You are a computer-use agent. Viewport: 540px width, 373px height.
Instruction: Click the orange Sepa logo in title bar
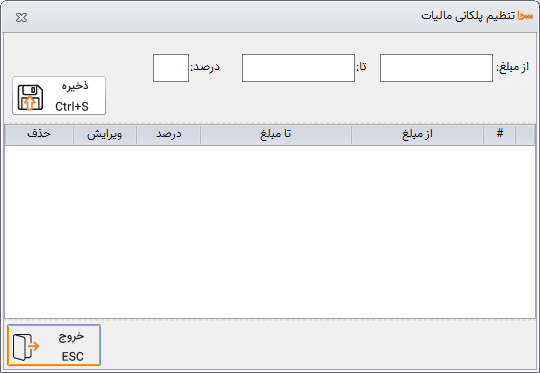pyautogui.click(x=525, y=16)
